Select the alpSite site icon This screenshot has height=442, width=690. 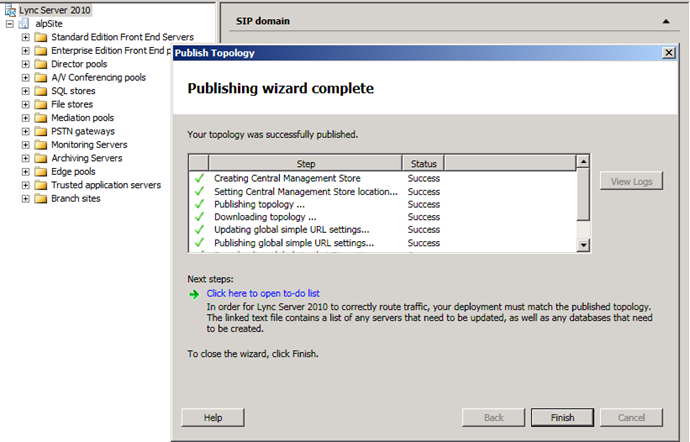tap(24, 23)
